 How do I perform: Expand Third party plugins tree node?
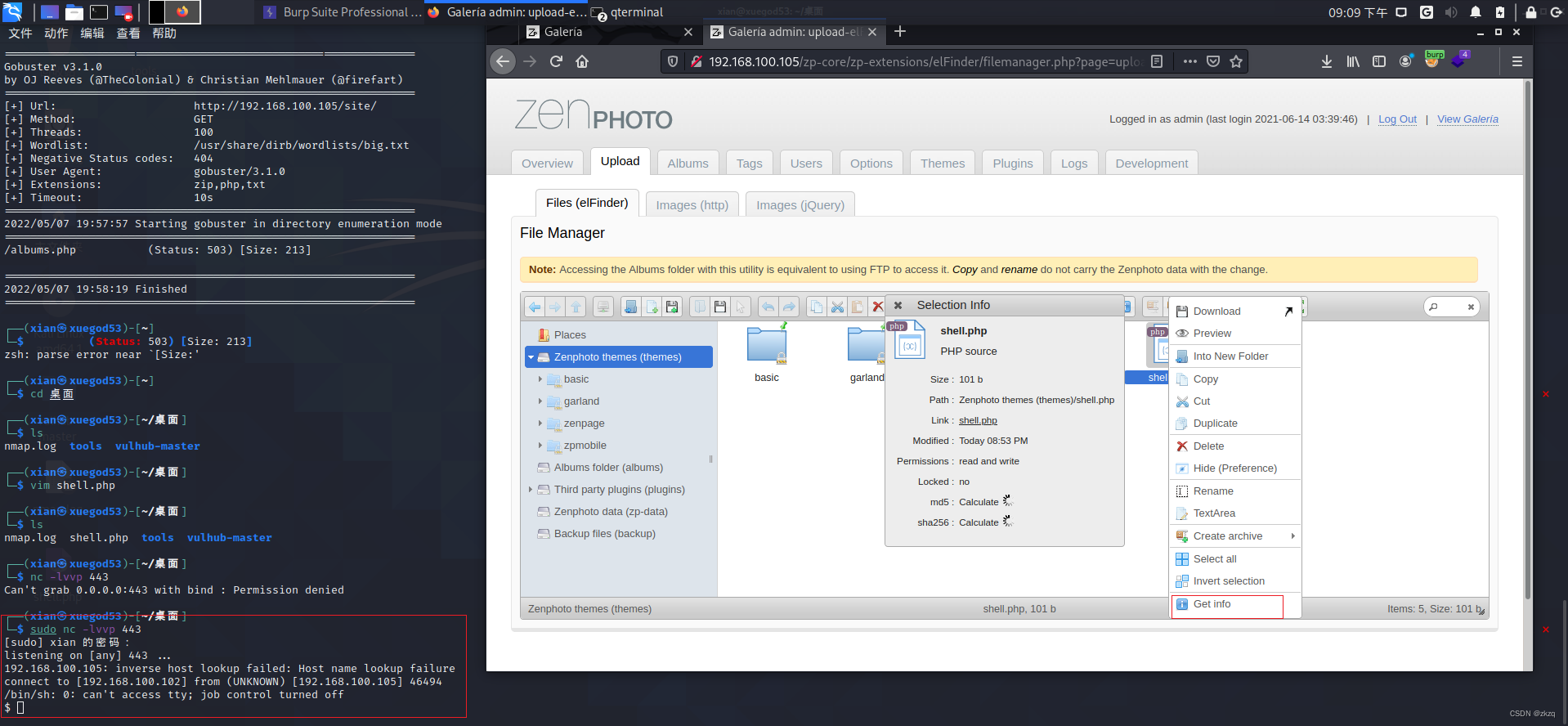coord(531,490)
